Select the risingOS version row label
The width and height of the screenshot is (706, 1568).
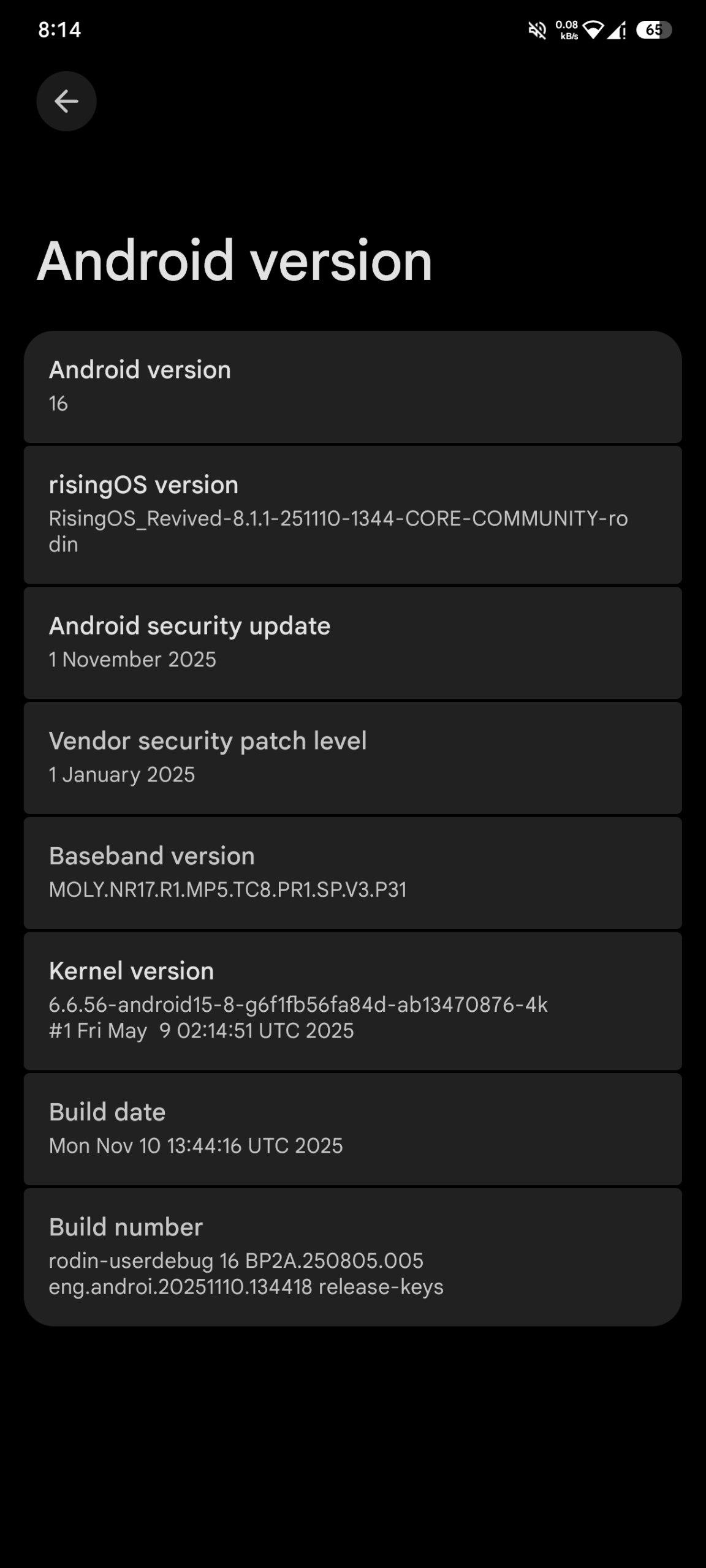[x=143, y=484]
